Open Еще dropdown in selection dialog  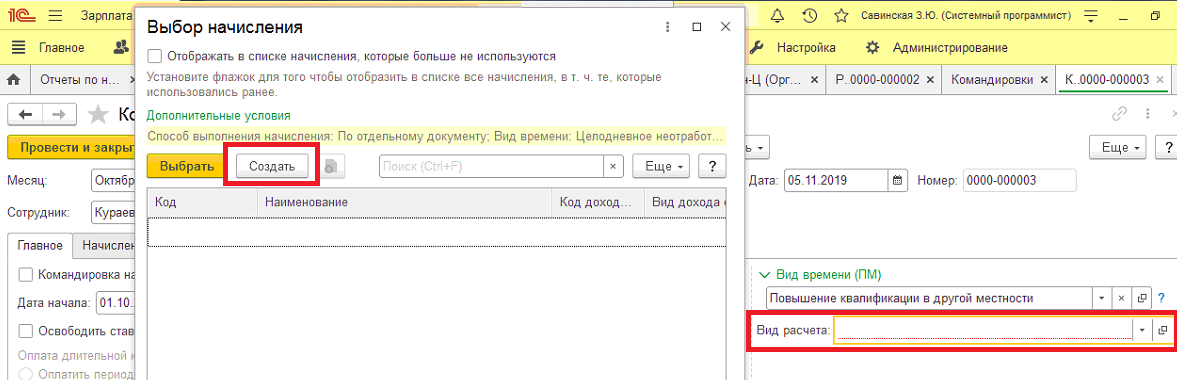click(x=661, y=166)
